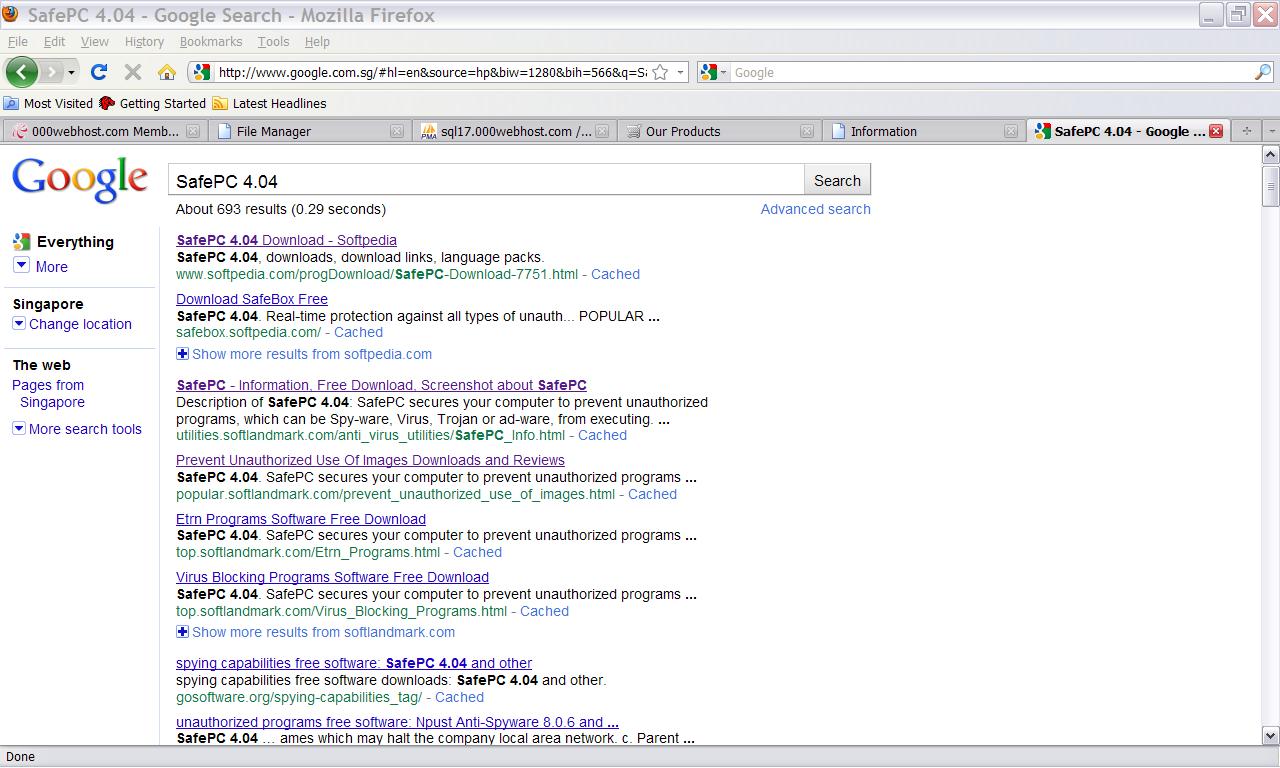Open the Tools menu
The image size is (1280, 768).
(273, 41)
